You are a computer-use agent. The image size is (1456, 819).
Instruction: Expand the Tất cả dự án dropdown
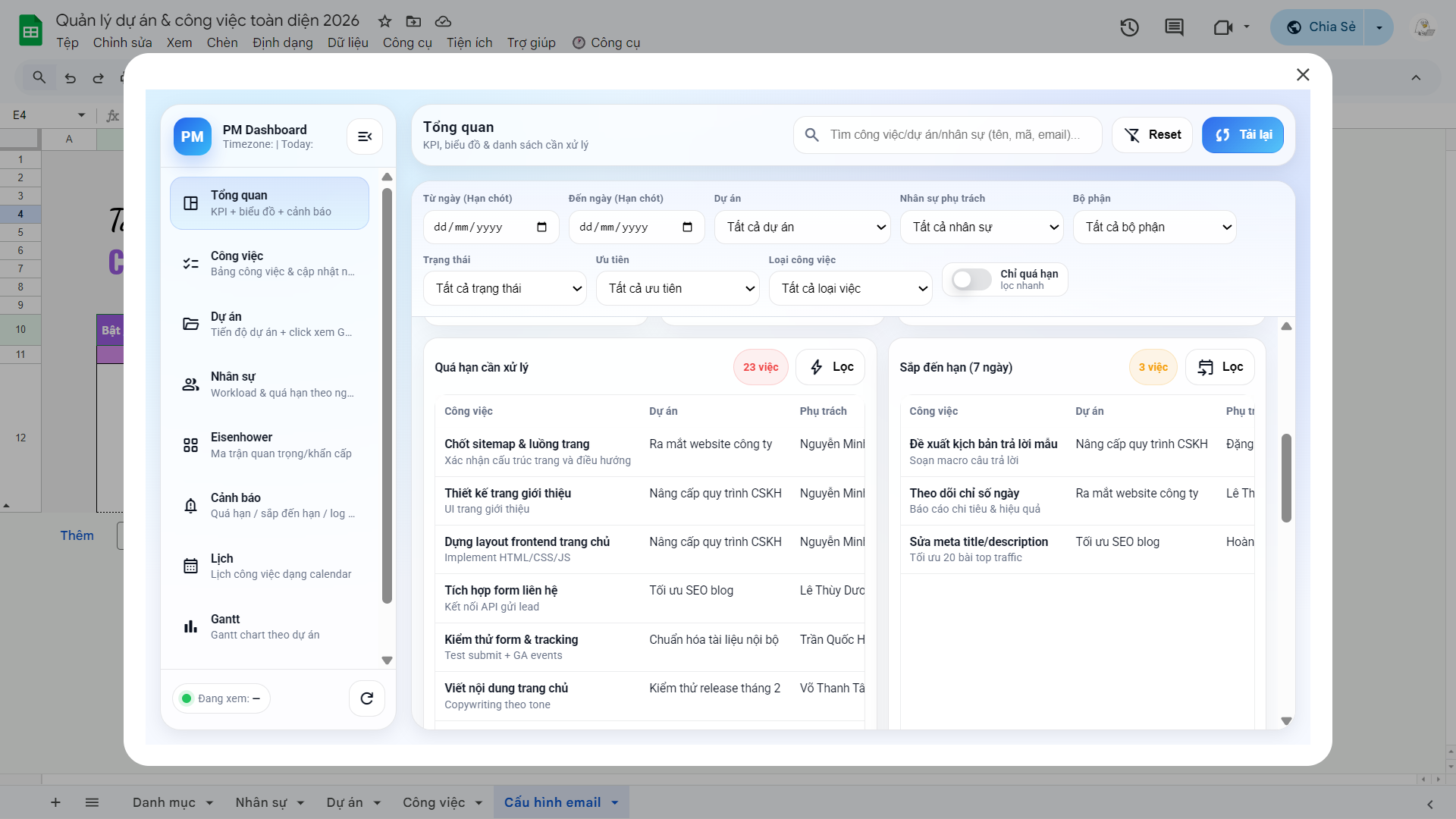(802, 227)
